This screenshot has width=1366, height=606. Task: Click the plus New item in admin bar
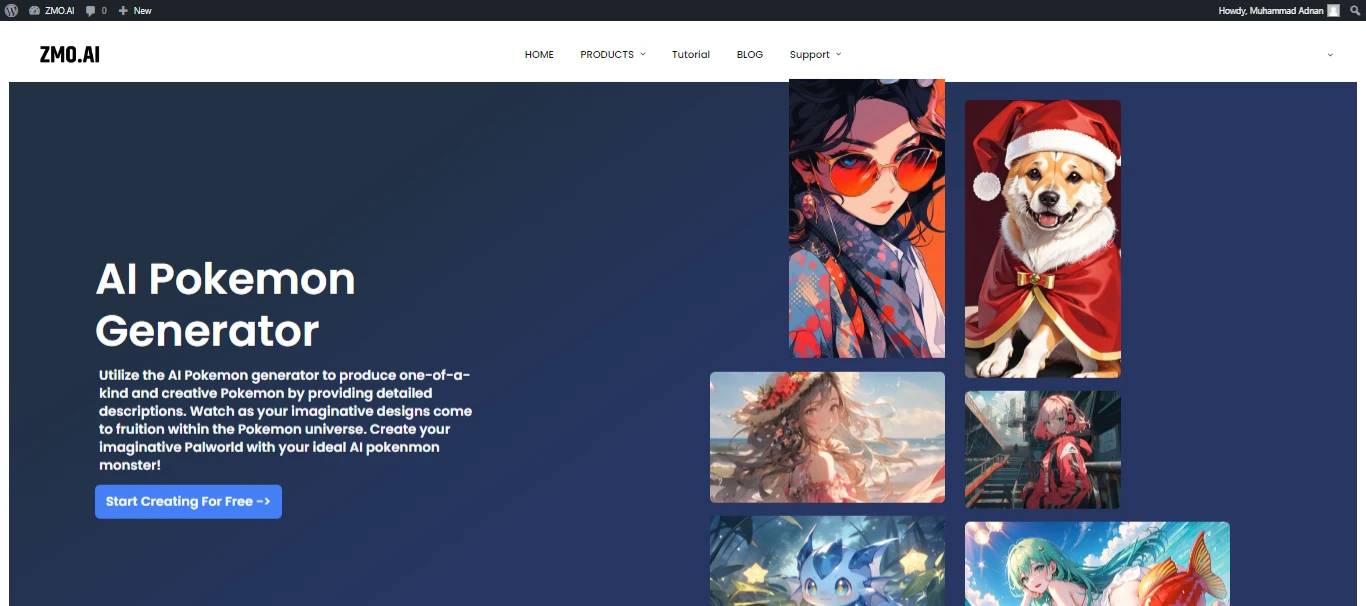(x=135, y=10)
